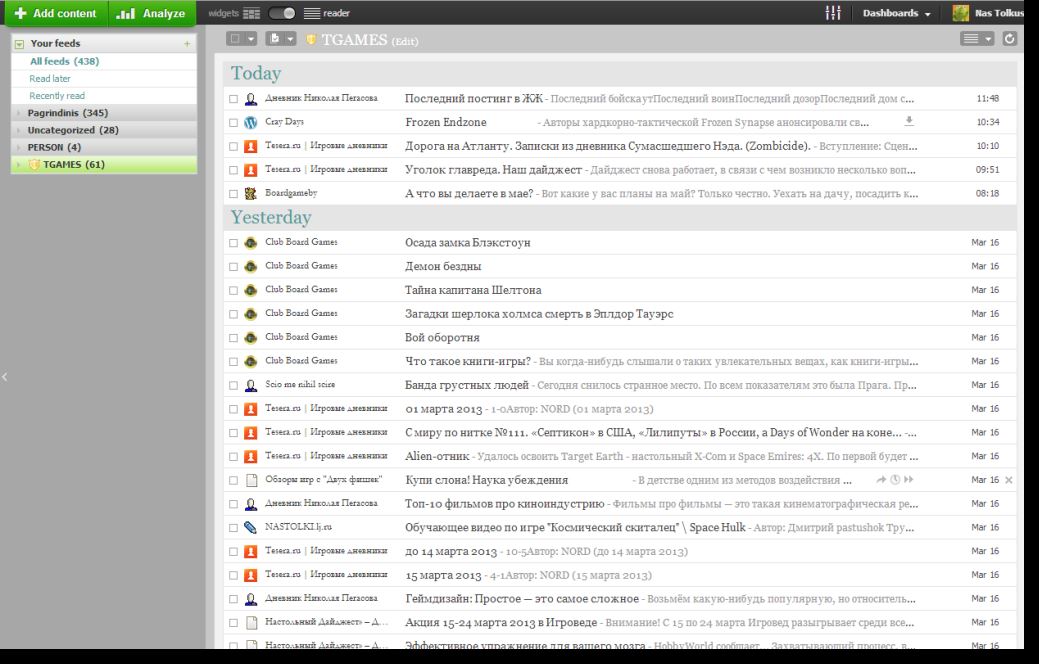Image resolution: width=1039 pixels, height=664 pixels.
Task: Expand the Pagrindinis folder arrow
Action: click(19, 113)
